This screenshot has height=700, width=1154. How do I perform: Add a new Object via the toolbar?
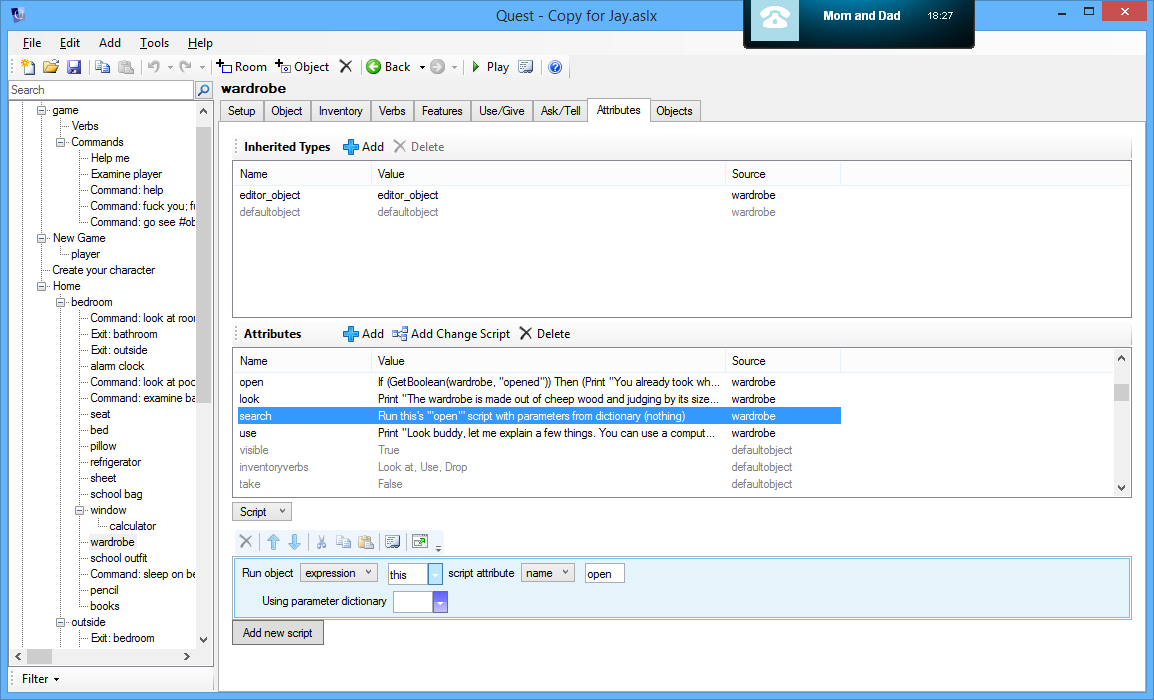[303, 67]
